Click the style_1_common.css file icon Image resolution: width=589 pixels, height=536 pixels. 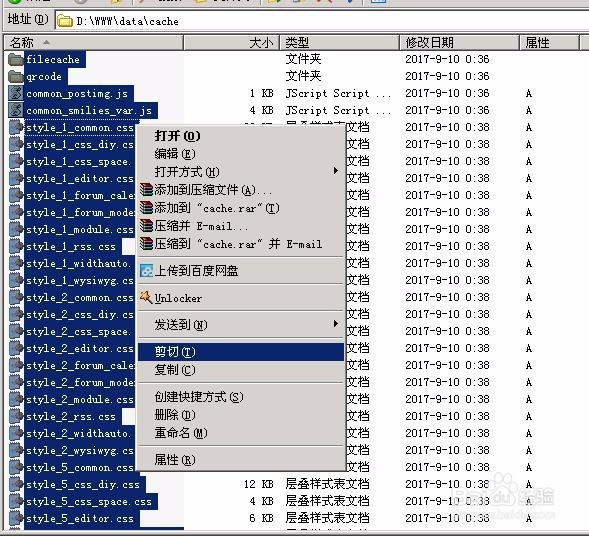pyautogui.click(x=16, y=127)
